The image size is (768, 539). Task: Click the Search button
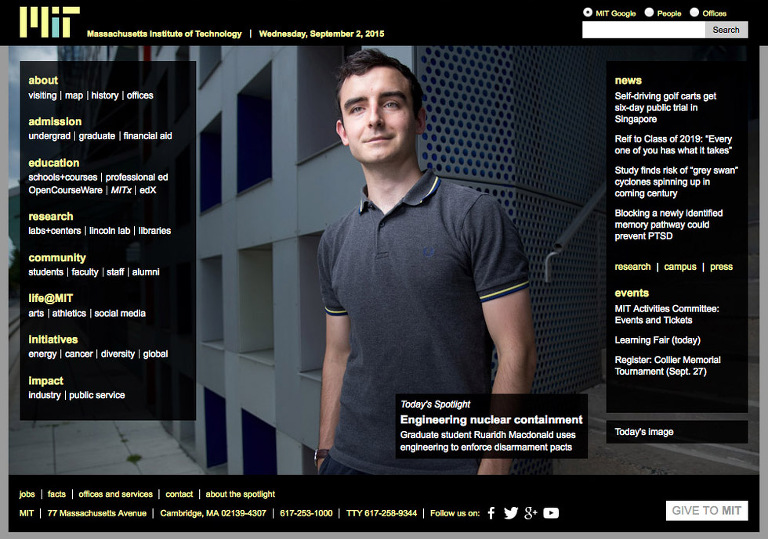726,30
